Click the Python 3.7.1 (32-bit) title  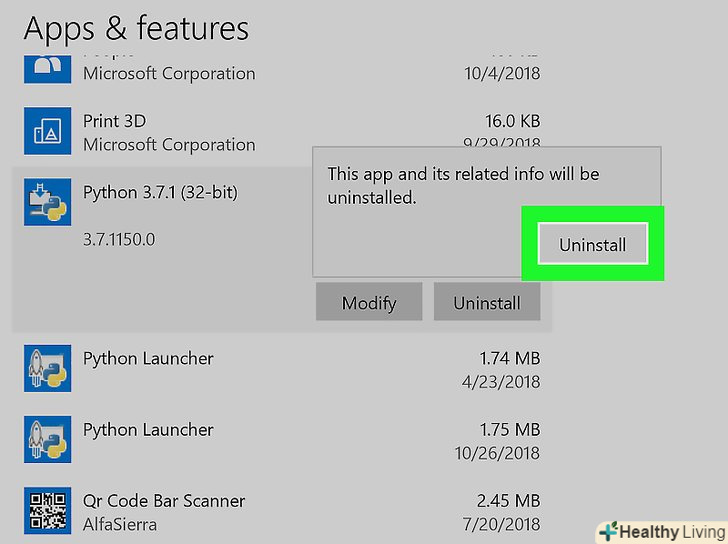click(x=160, y=191)
